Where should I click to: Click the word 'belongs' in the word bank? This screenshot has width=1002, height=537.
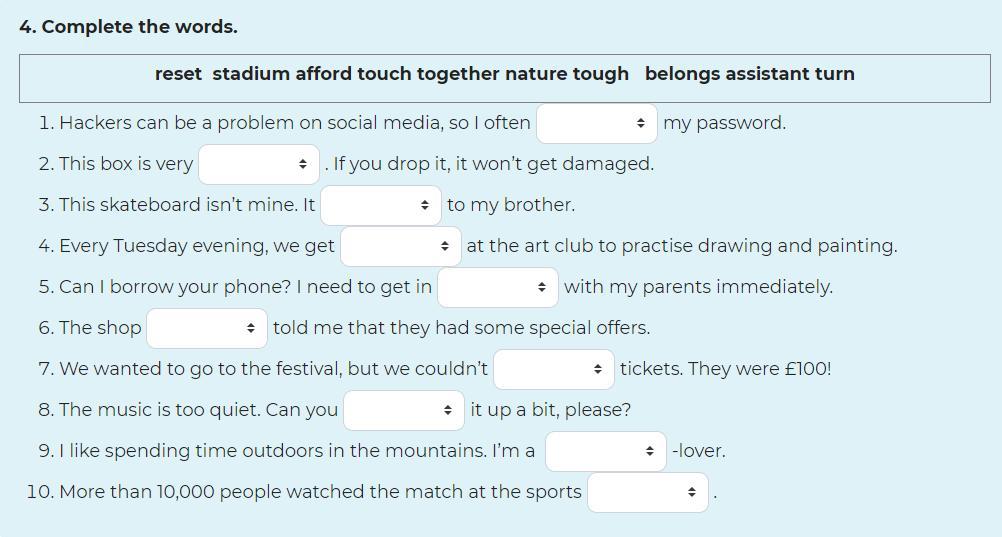click(682, 74)
